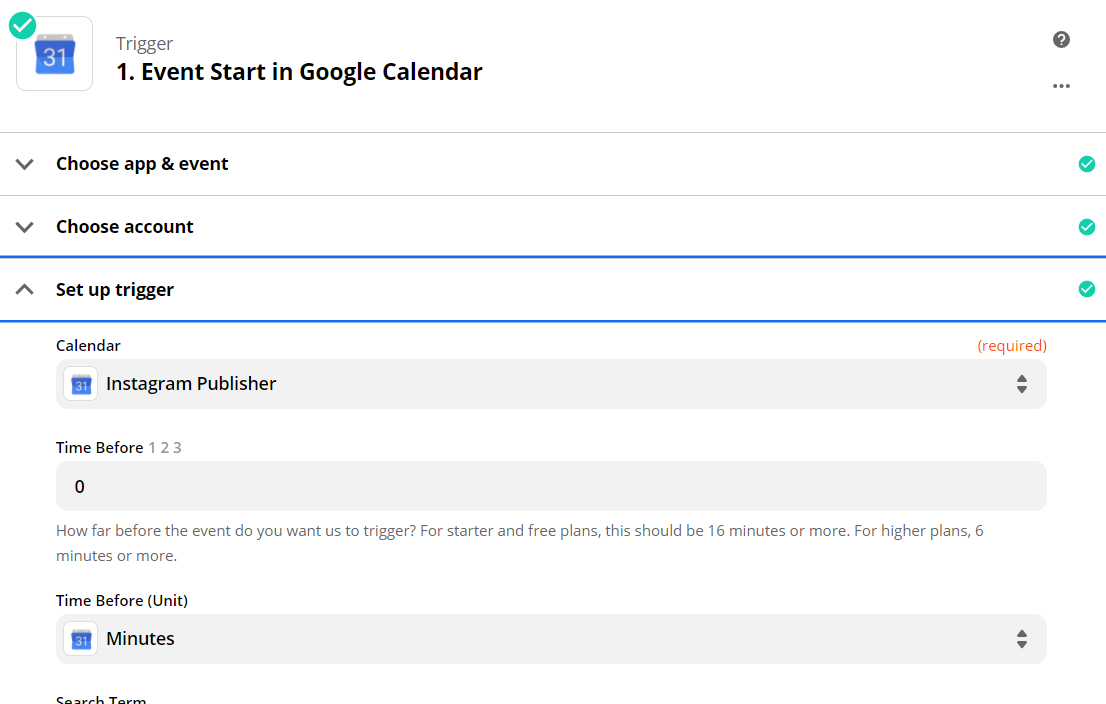Click the green checkmark badge on trigger icon
This screenshot has width=1106, height=704.
(22, 26)
